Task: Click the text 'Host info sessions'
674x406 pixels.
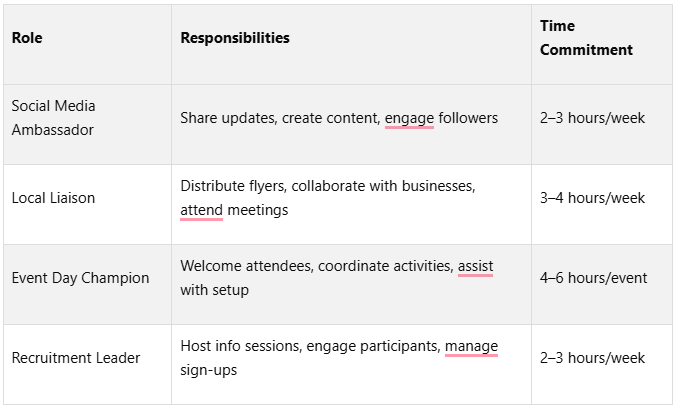Action: click(x=239, y=346)
